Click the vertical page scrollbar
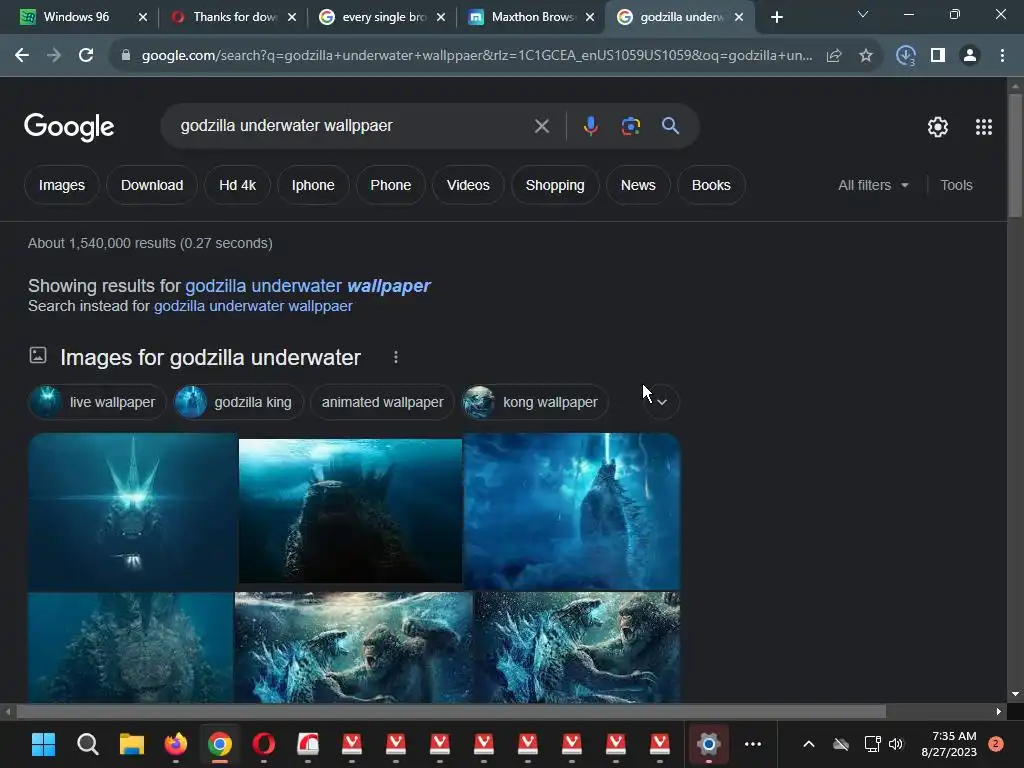The width and height of the screenshot is (1024, 768). (x=1015, y=155)
